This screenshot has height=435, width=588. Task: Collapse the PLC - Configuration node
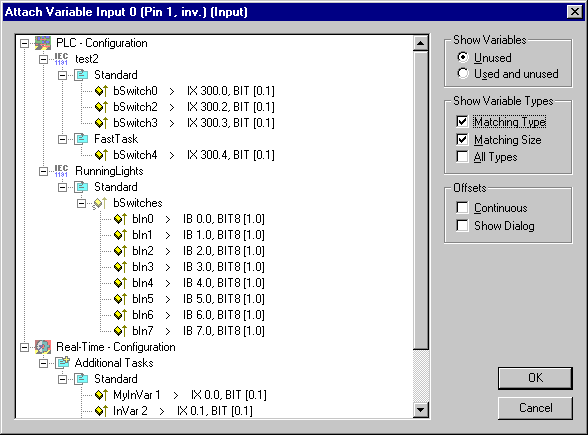tap(24, 44)
